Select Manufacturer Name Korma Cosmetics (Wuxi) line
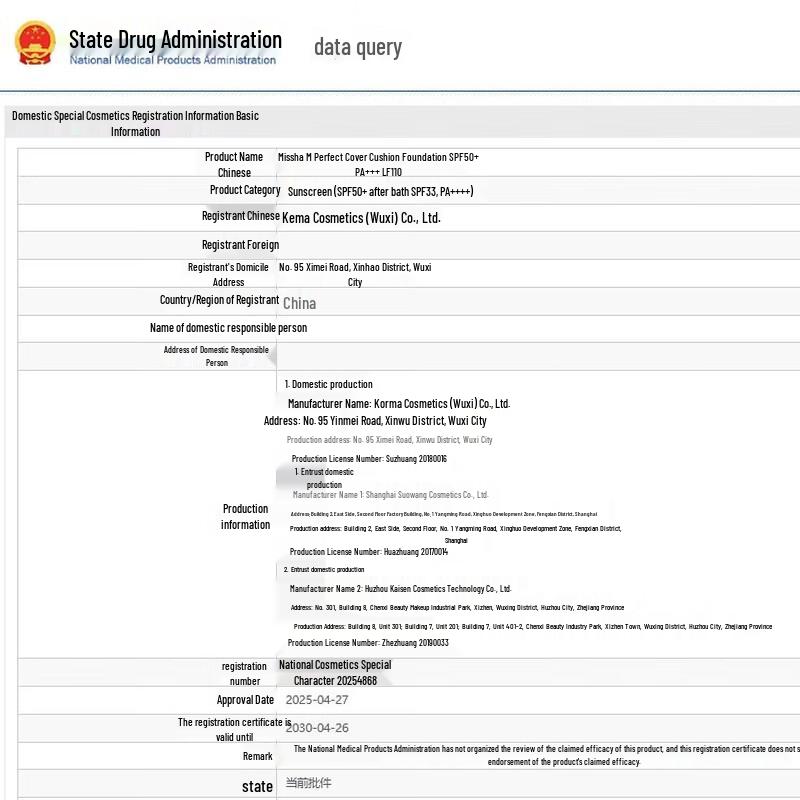 click(399, 404)
